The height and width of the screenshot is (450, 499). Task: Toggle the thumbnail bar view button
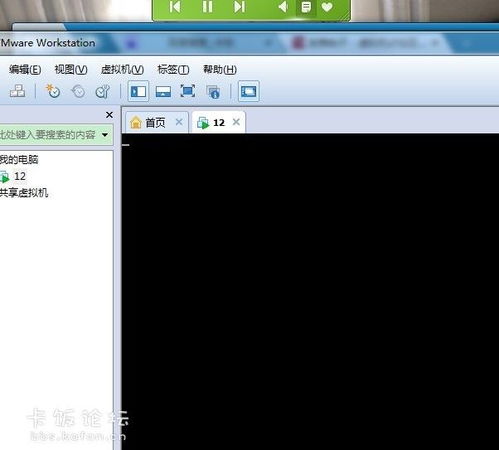pos(163,91)
